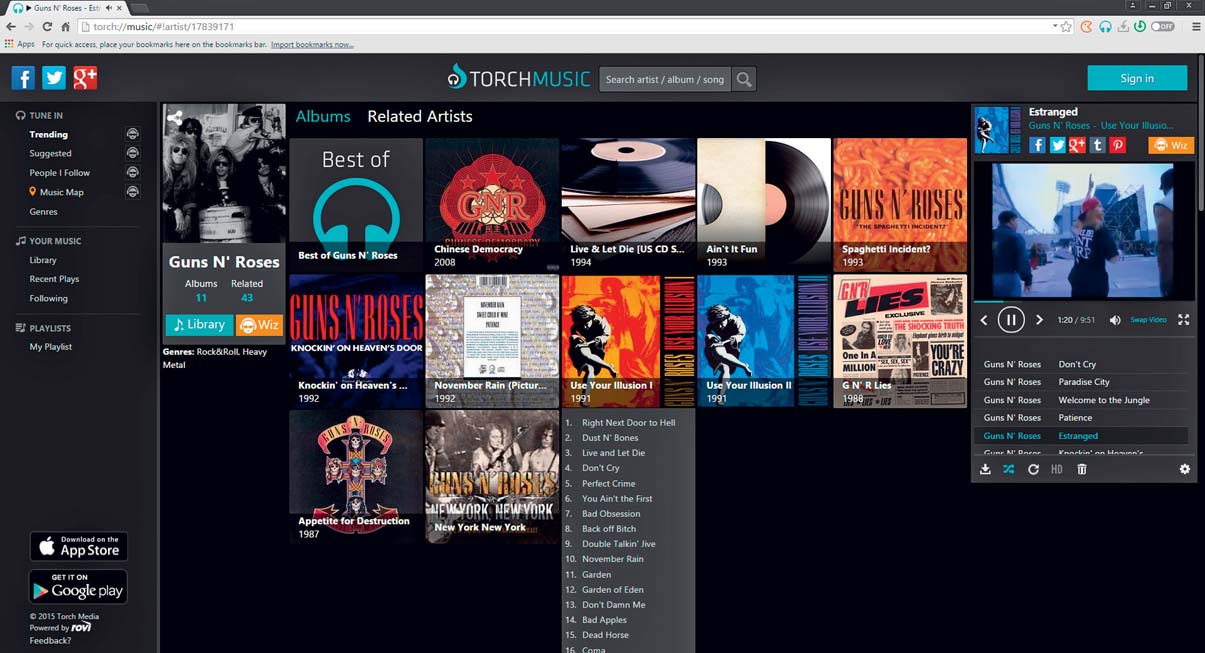
Task: Open the Appetite for Destruction album
Action: point(356,477)
